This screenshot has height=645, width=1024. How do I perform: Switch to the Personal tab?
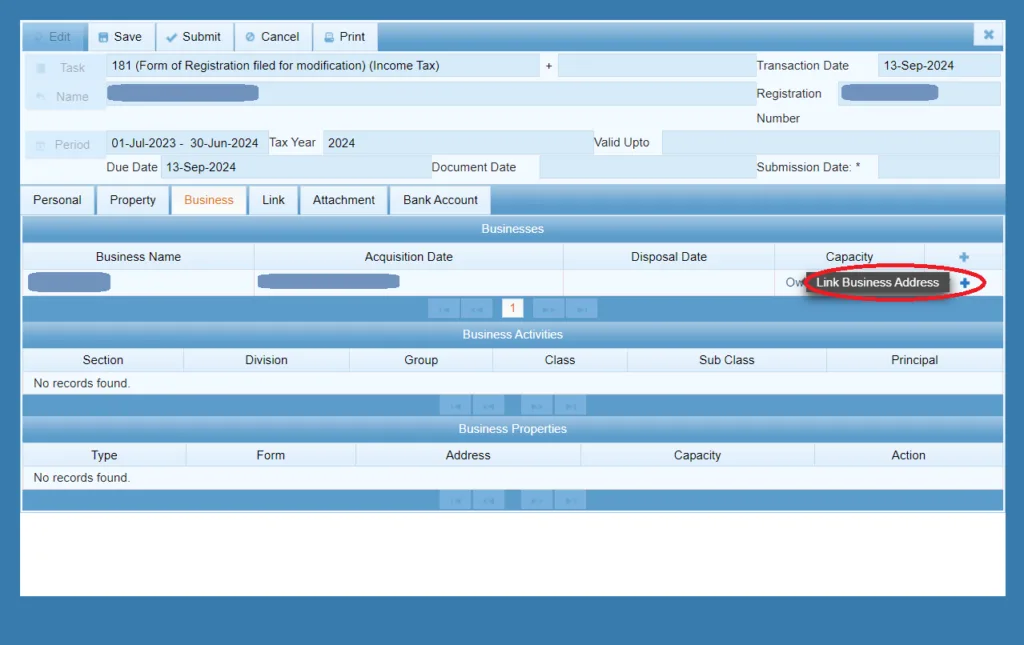57,200
